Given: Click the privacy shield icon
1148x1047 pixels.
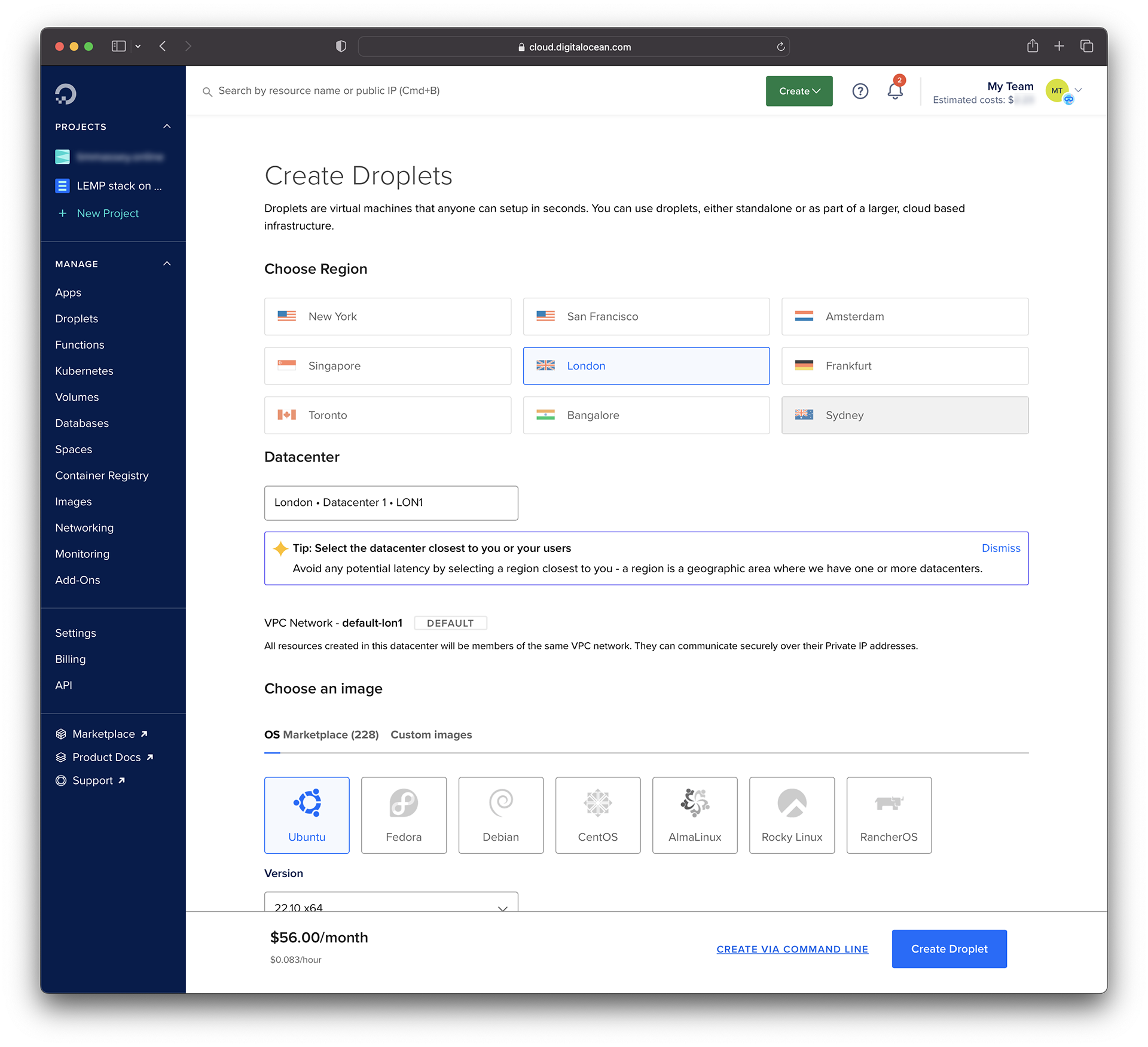Looking at the screenshot, I should coord(341,46).
